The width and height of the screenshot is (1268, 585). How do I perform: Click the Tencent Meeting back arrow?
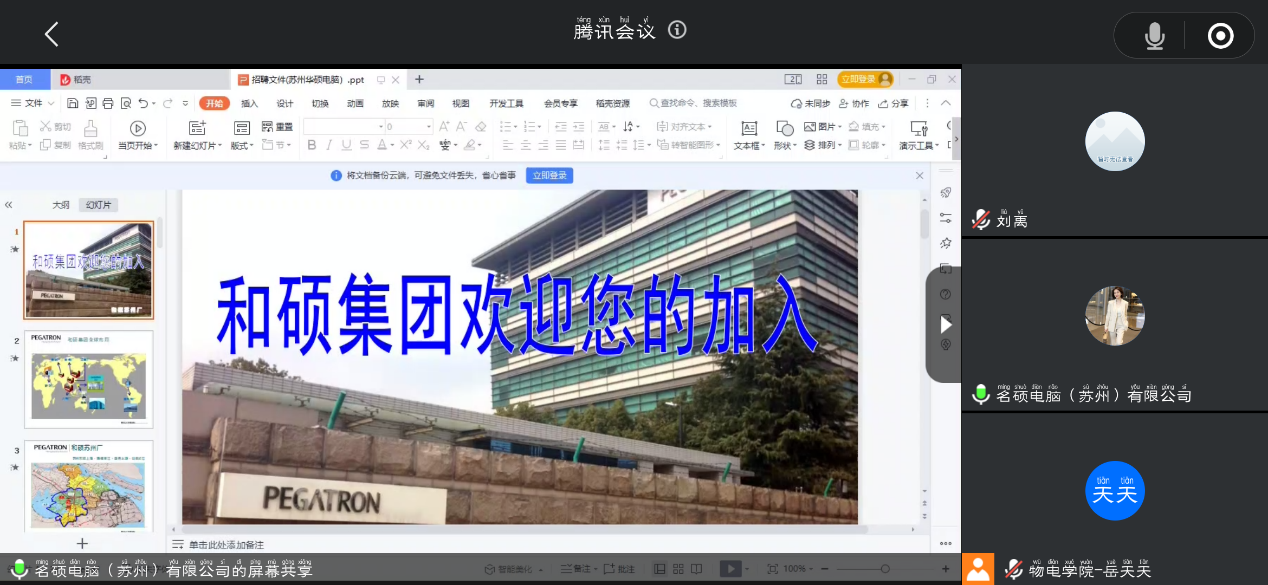(x=52, y=34)
